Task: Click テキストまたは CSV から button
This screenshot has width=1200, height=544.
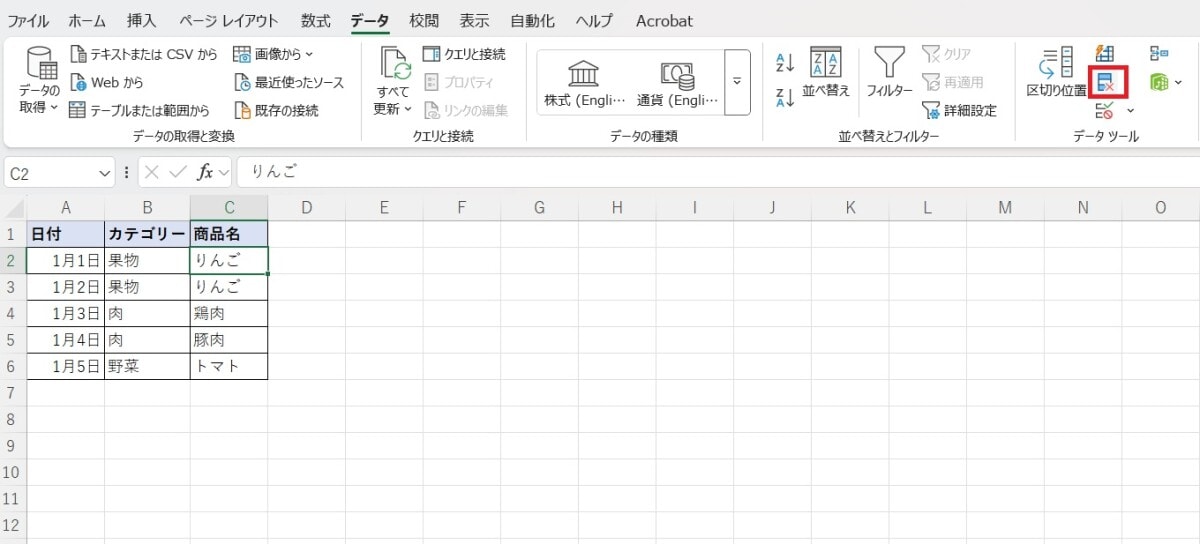Action: [x=144, y=54]
